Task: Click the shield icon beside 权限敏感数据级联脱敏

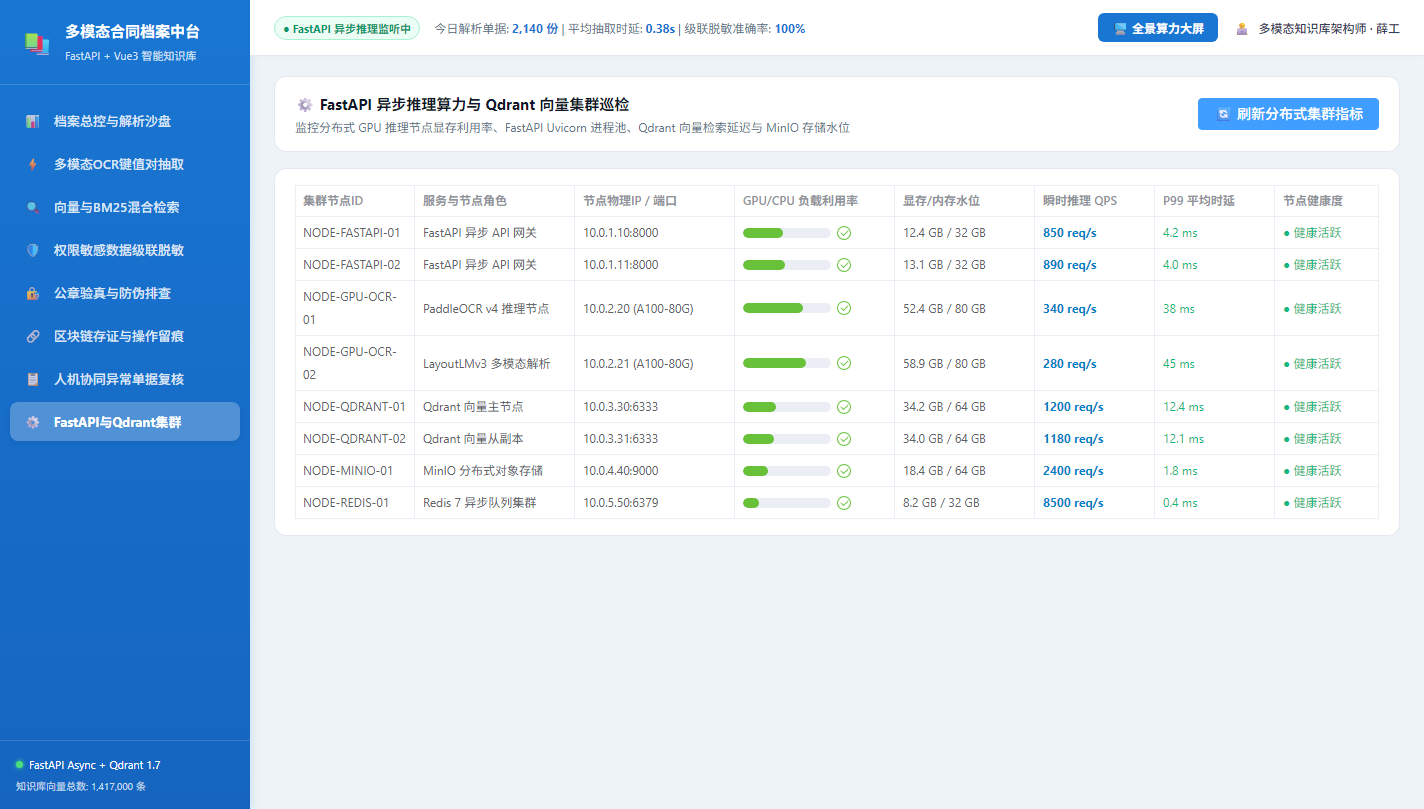Action: tap(33, 251)
